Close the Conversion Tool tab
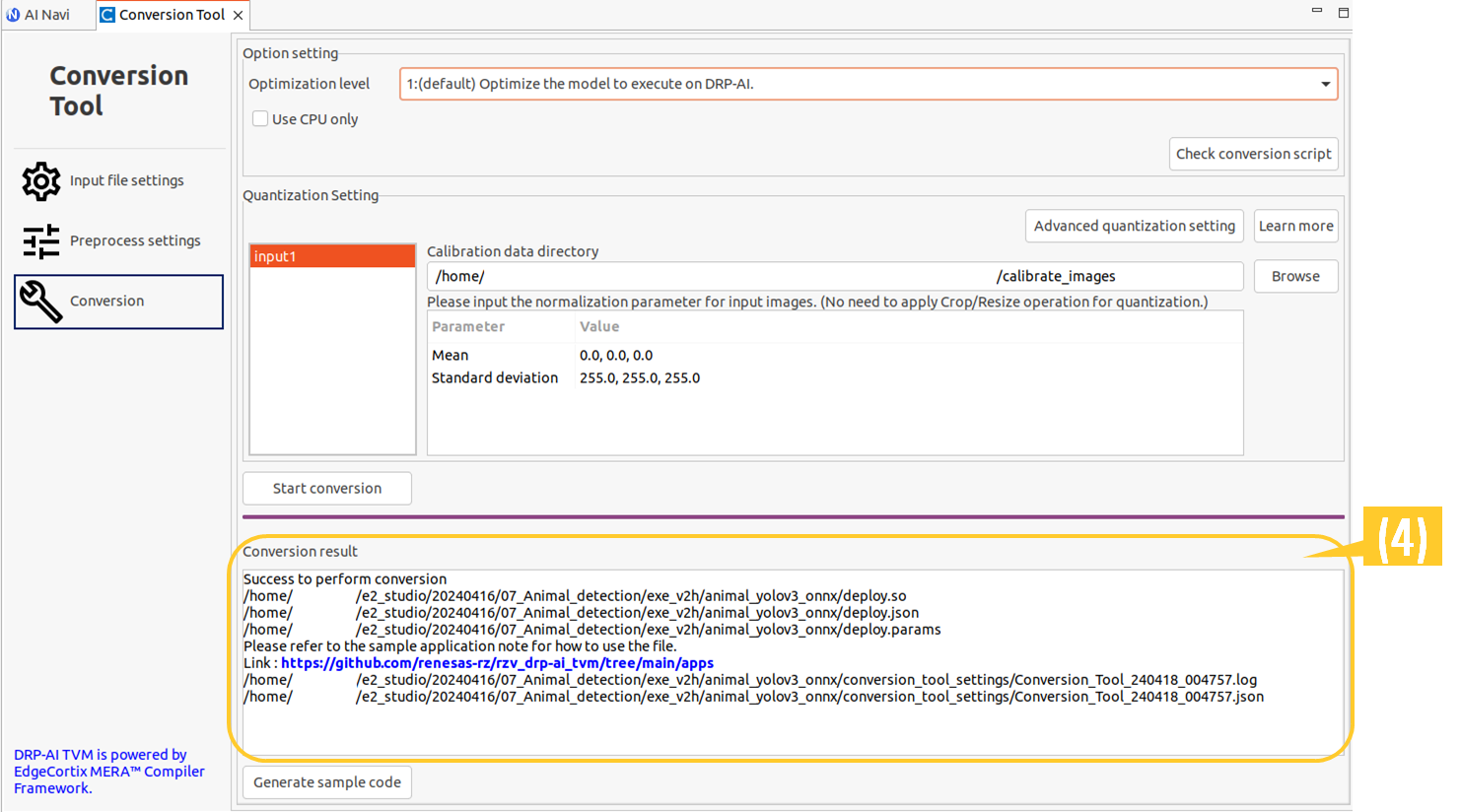The height and width of the screenshot is (812, 1461). [238, 15]
